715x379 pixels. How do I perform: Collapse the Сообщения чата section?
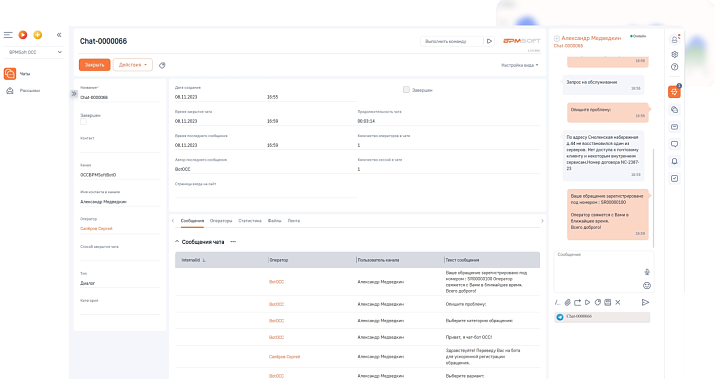[x=177, y=242]
